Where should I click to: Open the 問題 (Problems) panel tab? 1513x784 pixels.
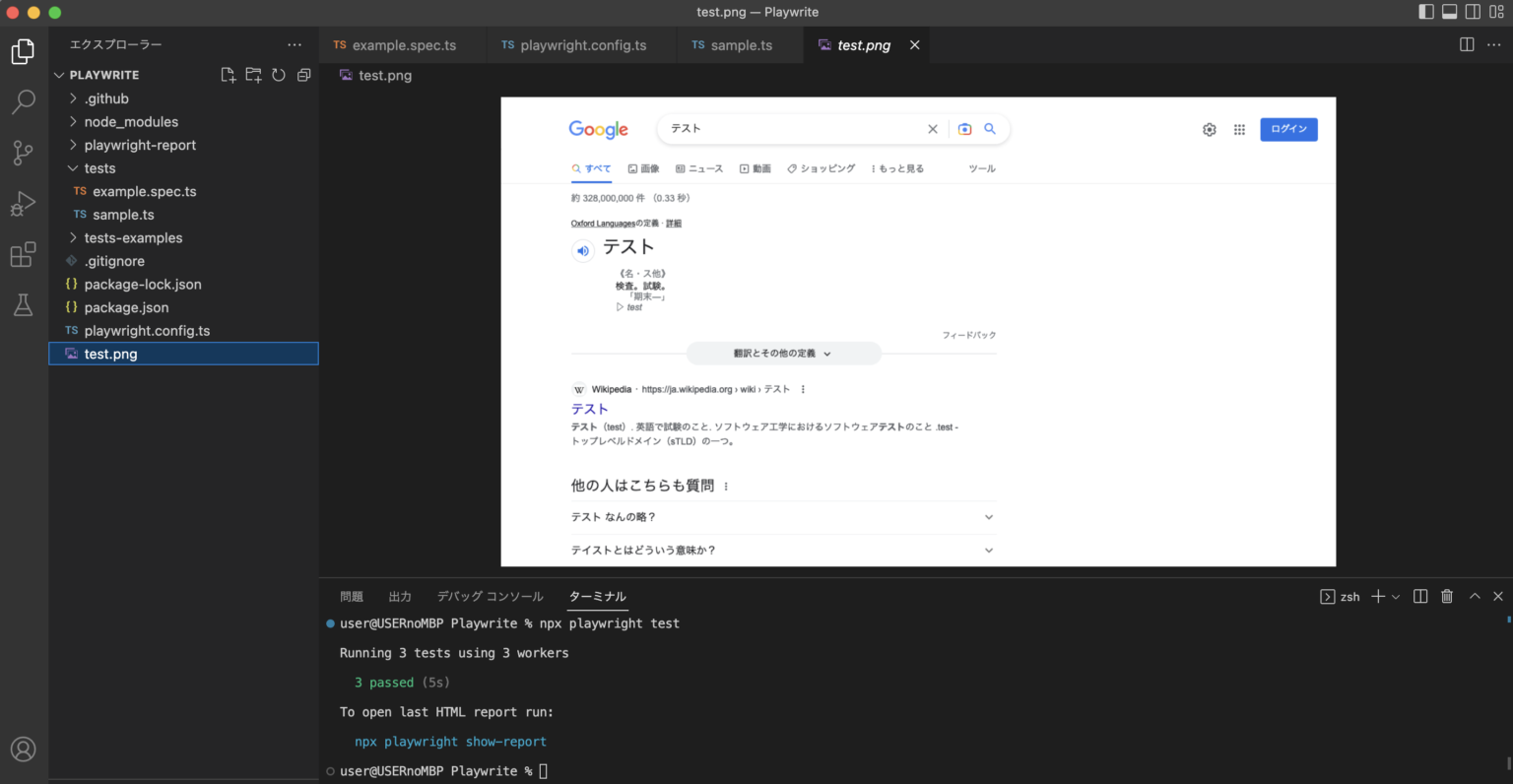pyautogui.click(x=351, y=596)
